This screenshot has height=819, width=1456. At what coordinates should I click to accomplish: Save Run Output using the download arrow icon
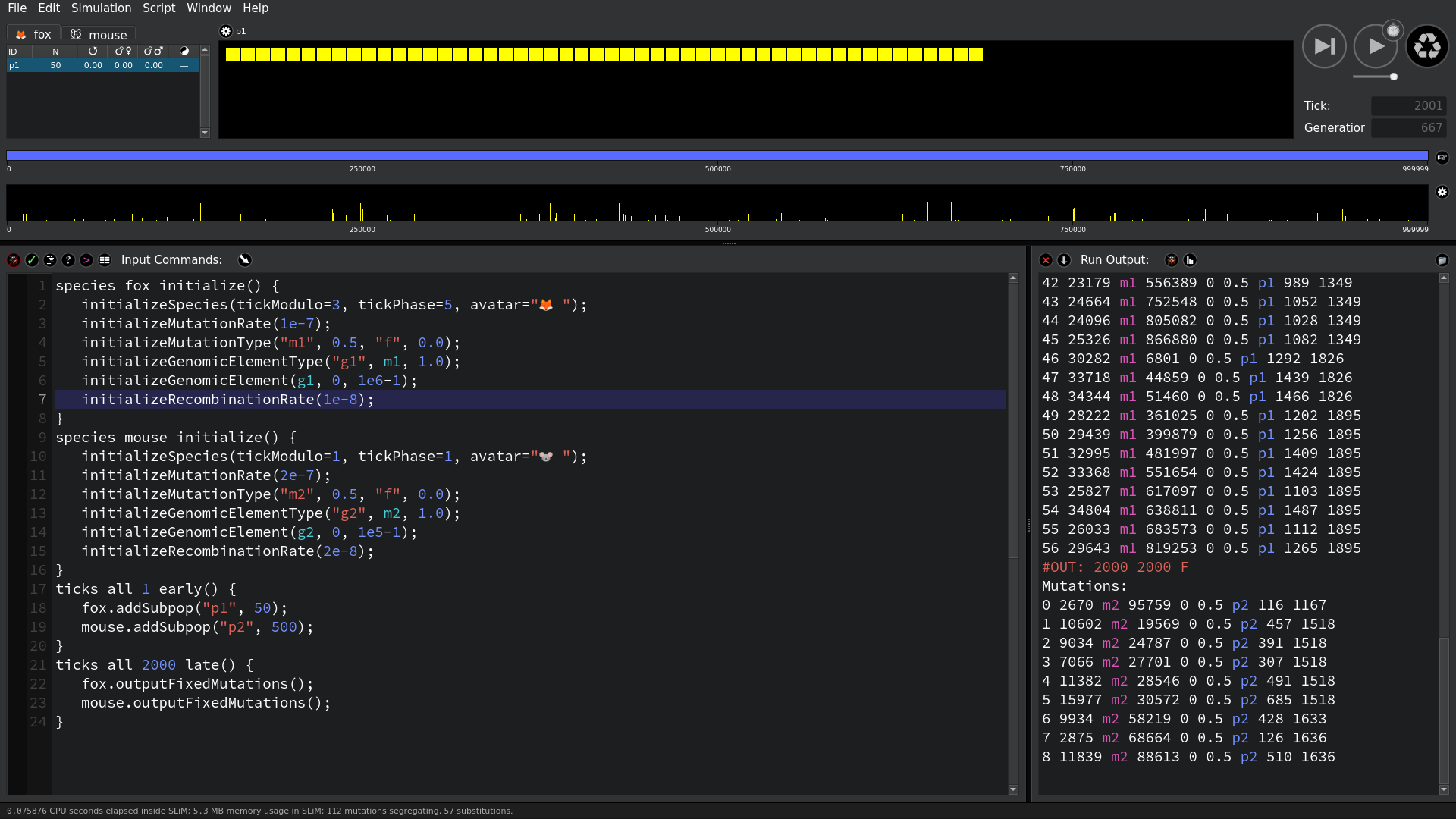click(1063, 259)
